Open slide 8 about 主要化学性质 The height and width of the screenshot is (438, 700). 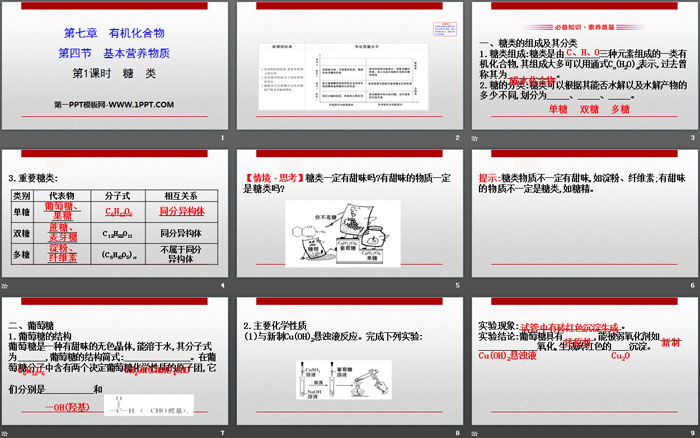pyautogui.click(x=350, y=361)
